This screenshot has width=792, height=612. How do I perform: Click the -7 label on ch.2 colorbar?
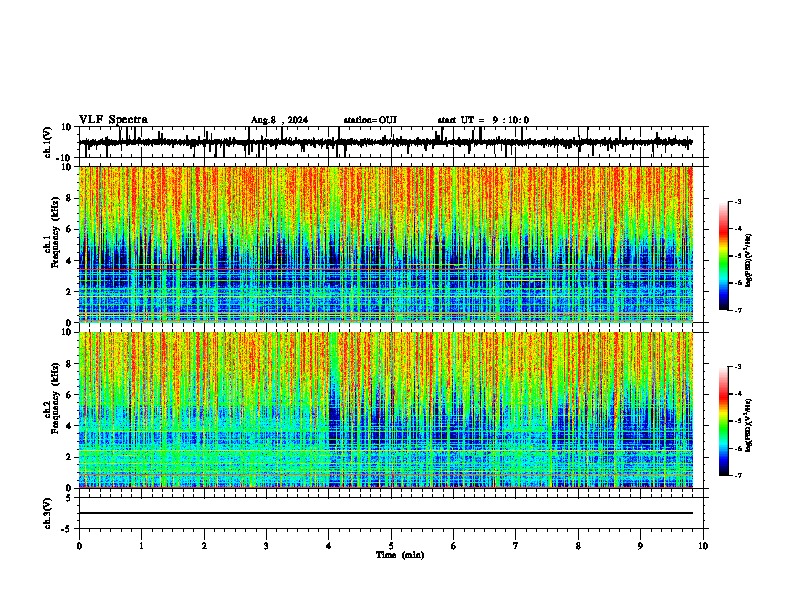click(x=737, y=475)
